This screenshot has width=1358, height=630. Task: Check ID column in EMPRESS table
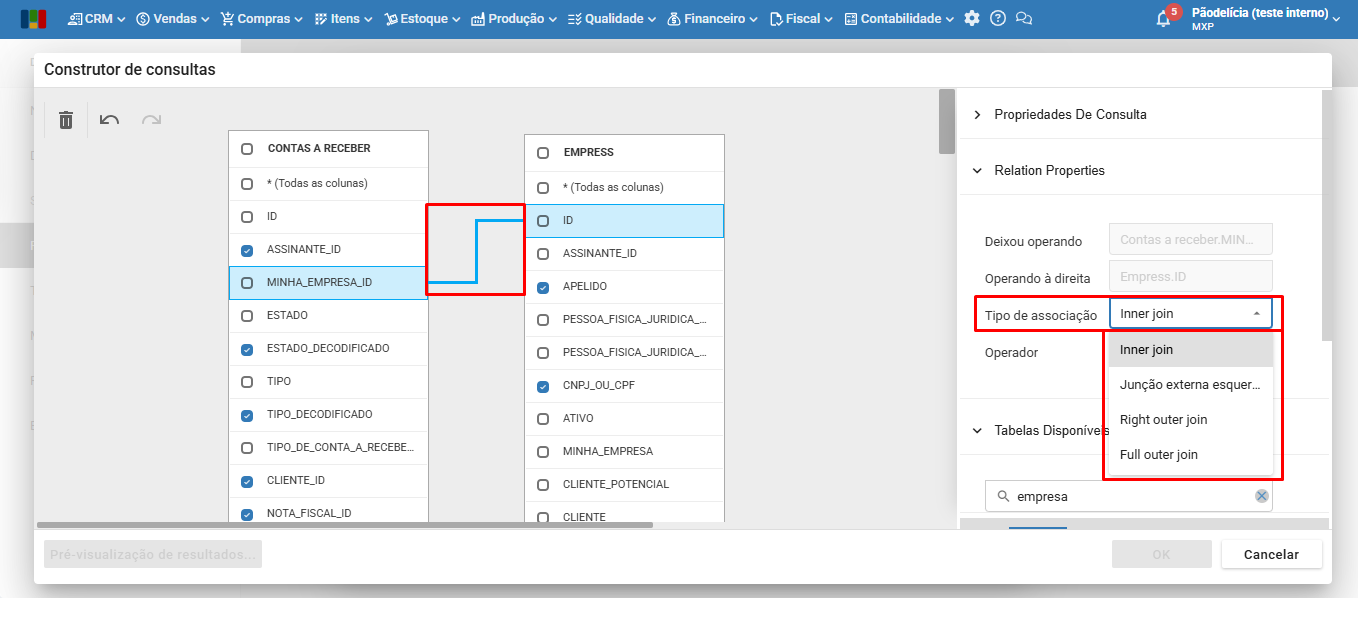coord(543,221)
